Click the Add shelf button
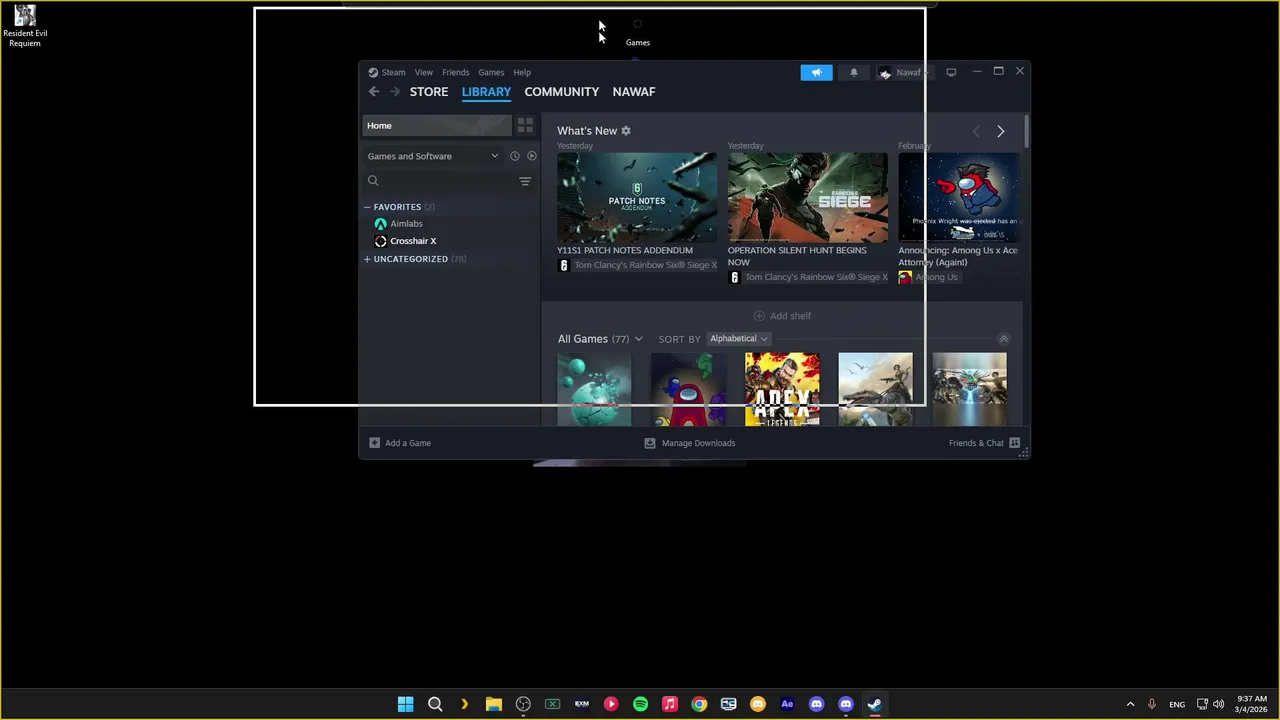This screenshot has height=720, width=1280. 782,316
